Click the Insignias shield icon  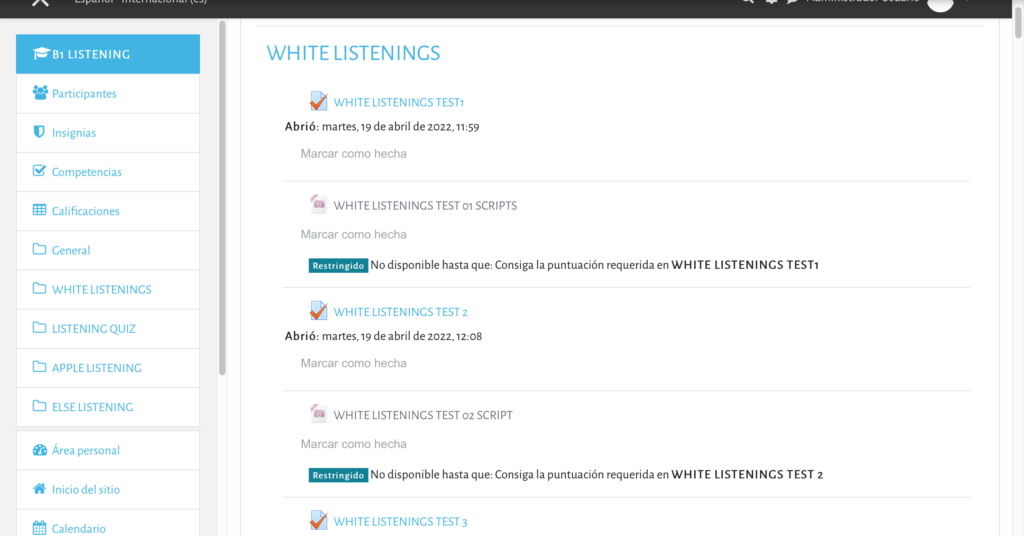40,132
